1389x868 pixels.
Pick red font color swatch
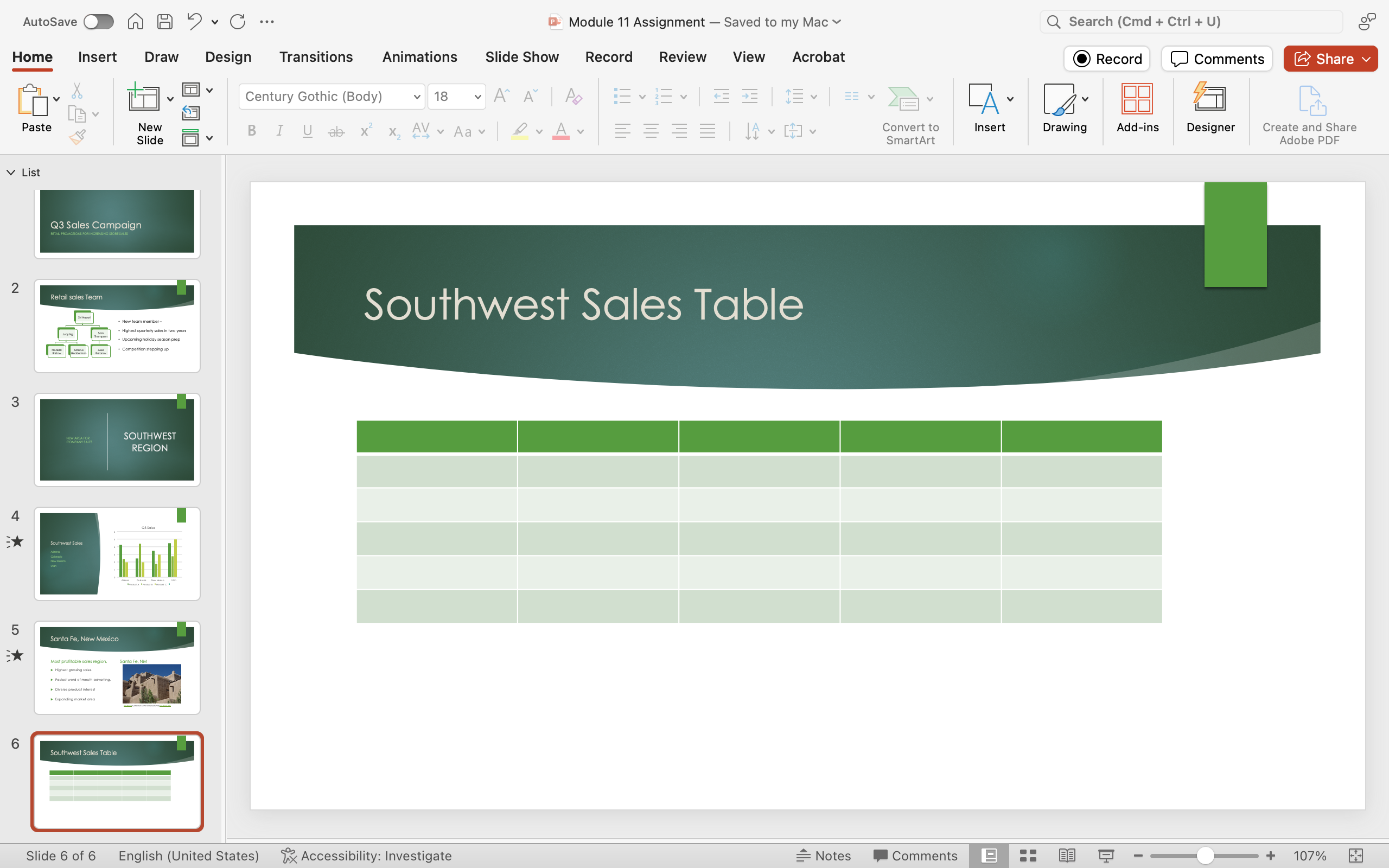click(x=561, y=131)
